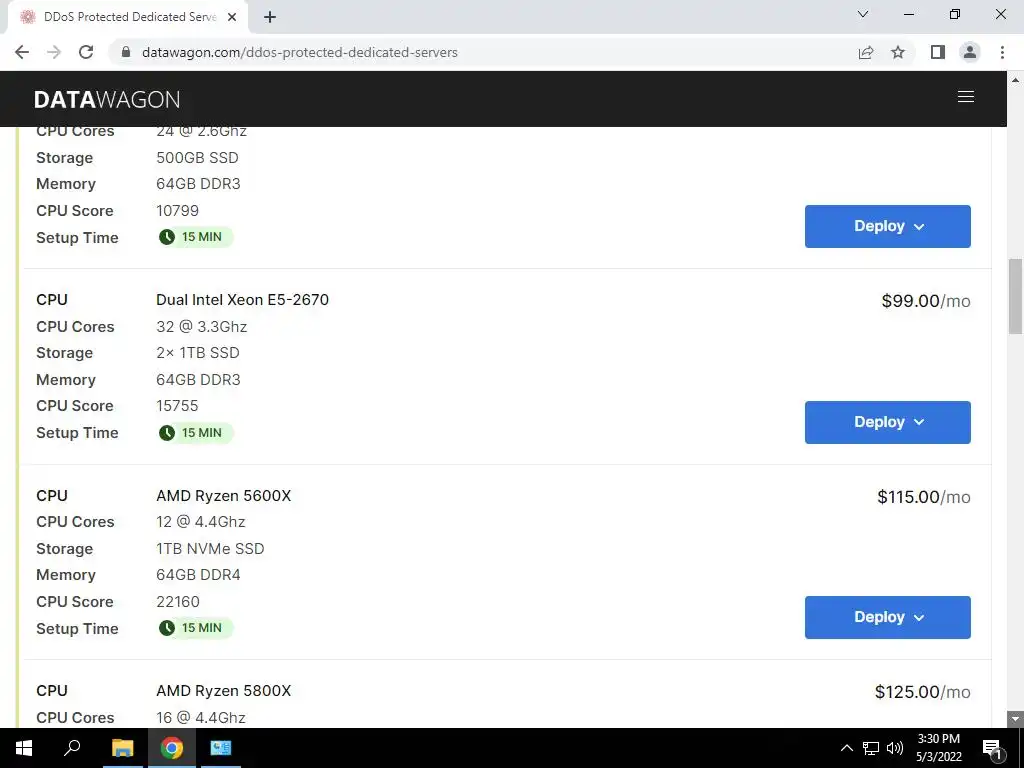1024x768 pixels.
Task: Click the 15 MIN badge for Ryzen 5600X
Action: [195, 628]
